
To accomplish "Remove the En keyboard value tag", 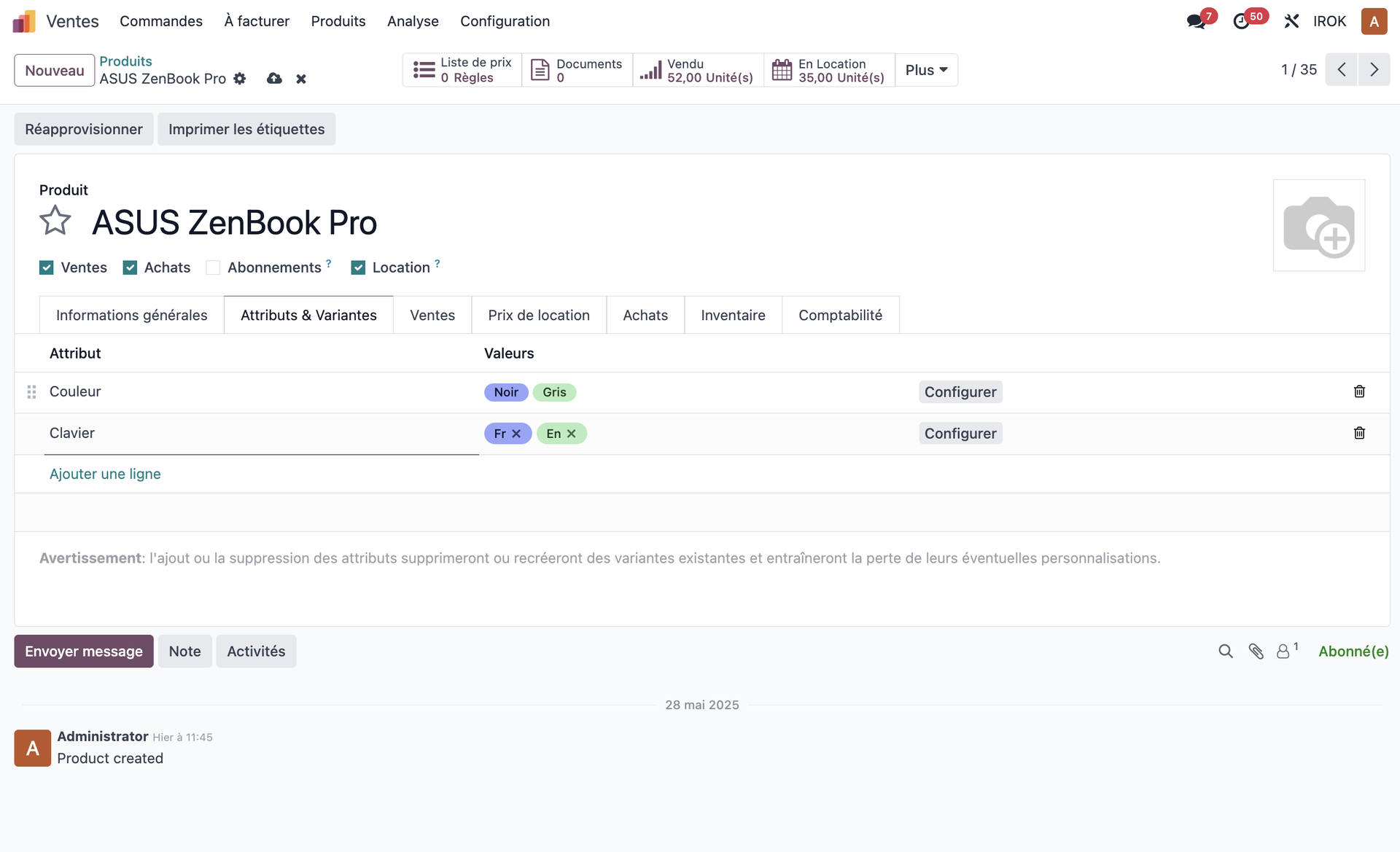I will click(572, 434).
